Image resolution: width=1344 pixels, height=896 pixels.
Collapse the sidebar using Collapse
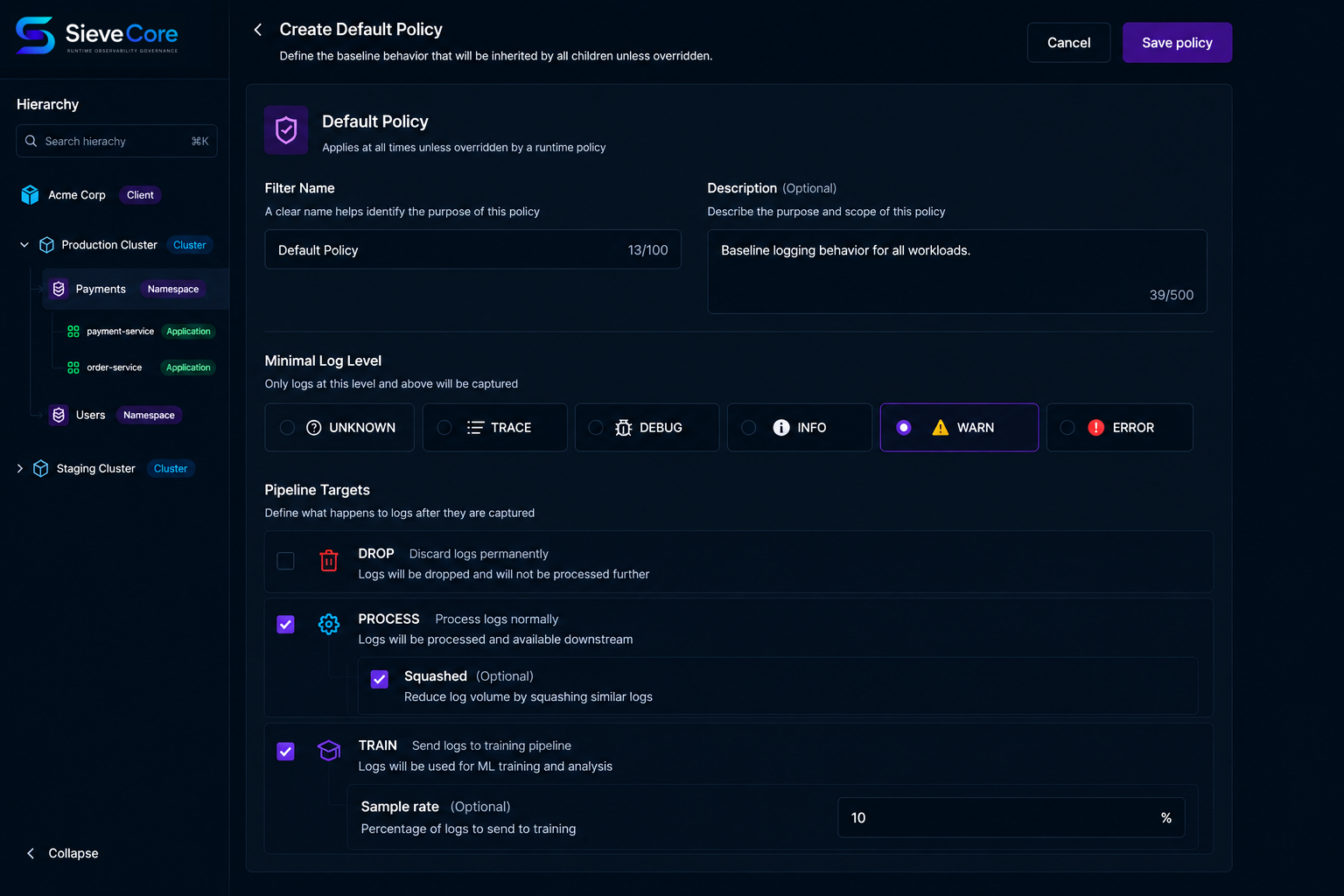click(62, 853)
